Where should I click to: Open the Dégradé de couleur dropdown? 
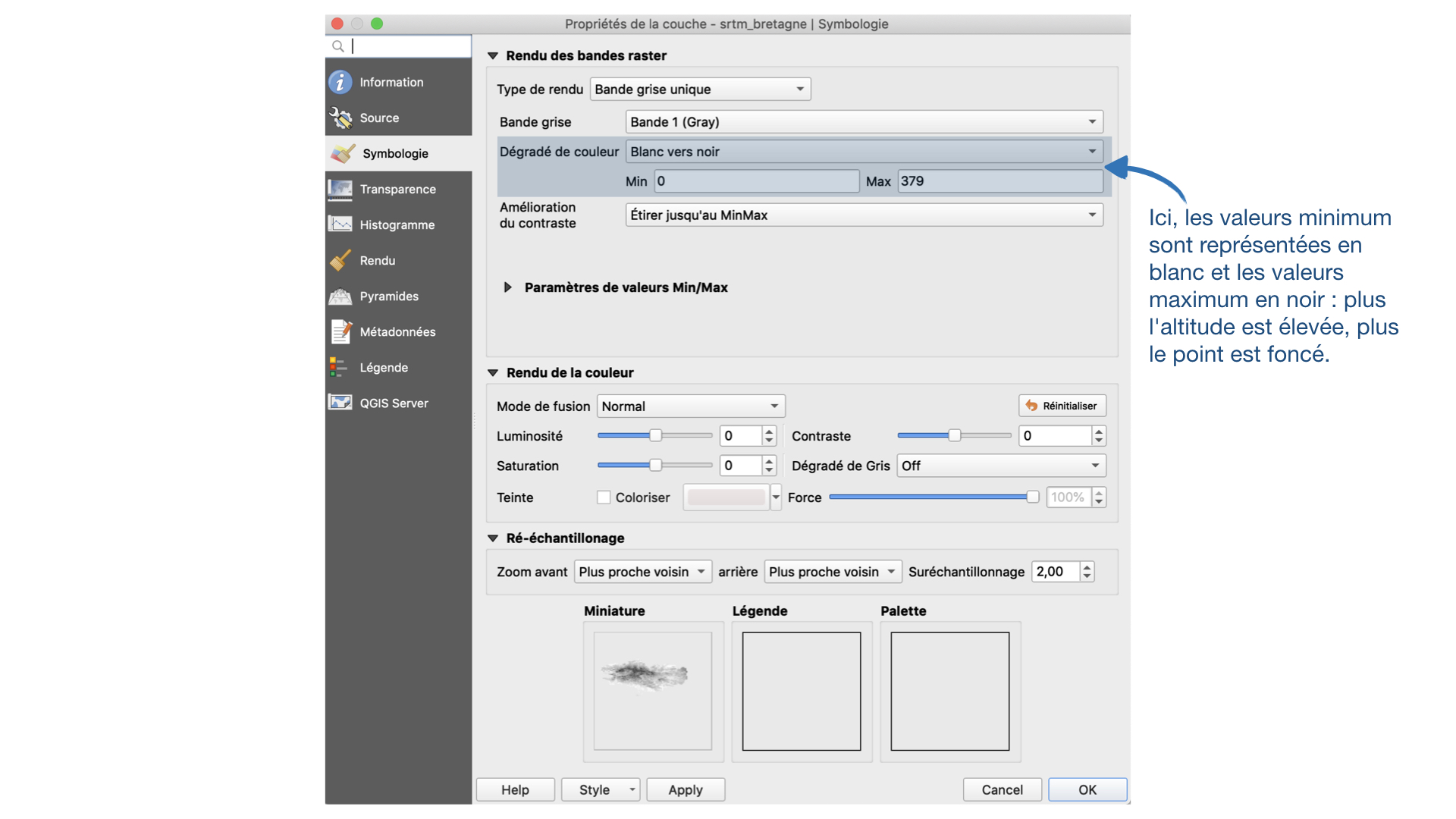(x=864, y=152)
